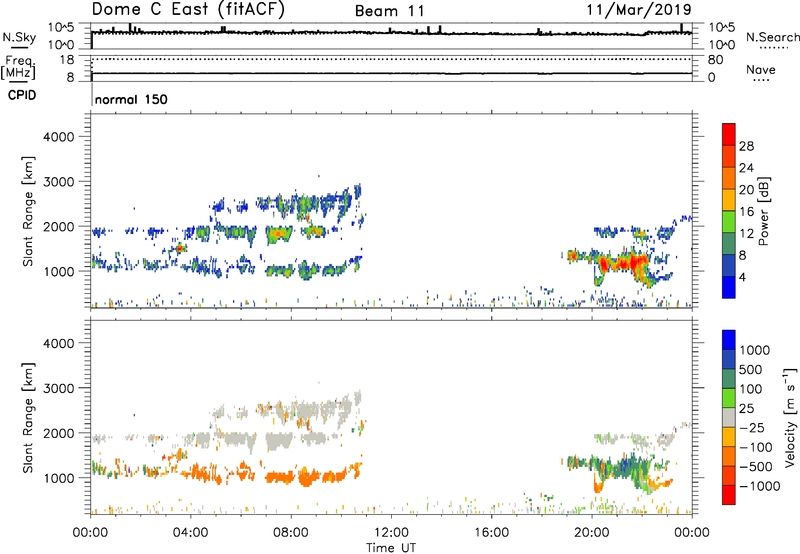The width and height of the screenshot is (800, 554).
Task: Click the "28" label on power colorbar
Action: point(746,146)
